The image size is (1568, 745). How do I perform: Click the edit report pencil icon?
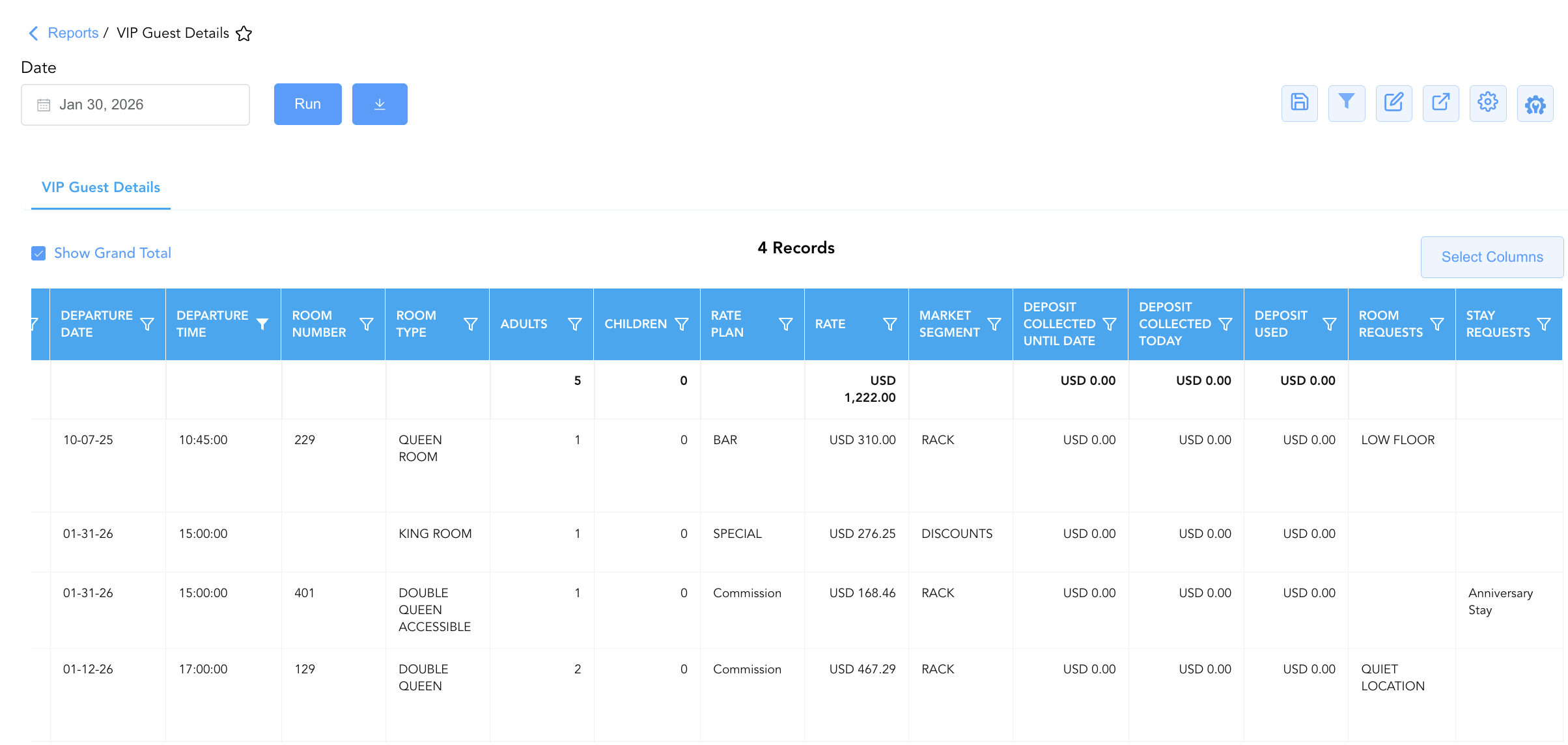coord(1393,103)
